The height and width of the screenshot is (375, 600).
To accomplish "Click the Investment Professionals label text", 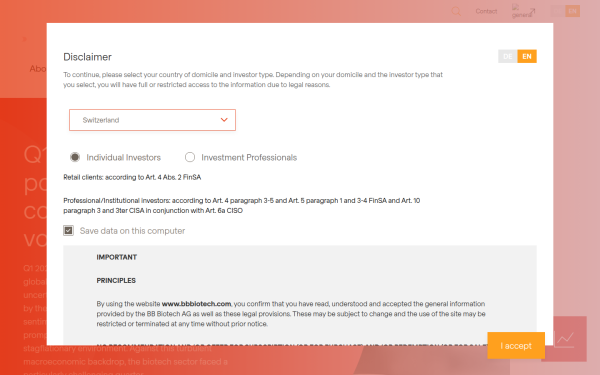I will tap(249, 158).
